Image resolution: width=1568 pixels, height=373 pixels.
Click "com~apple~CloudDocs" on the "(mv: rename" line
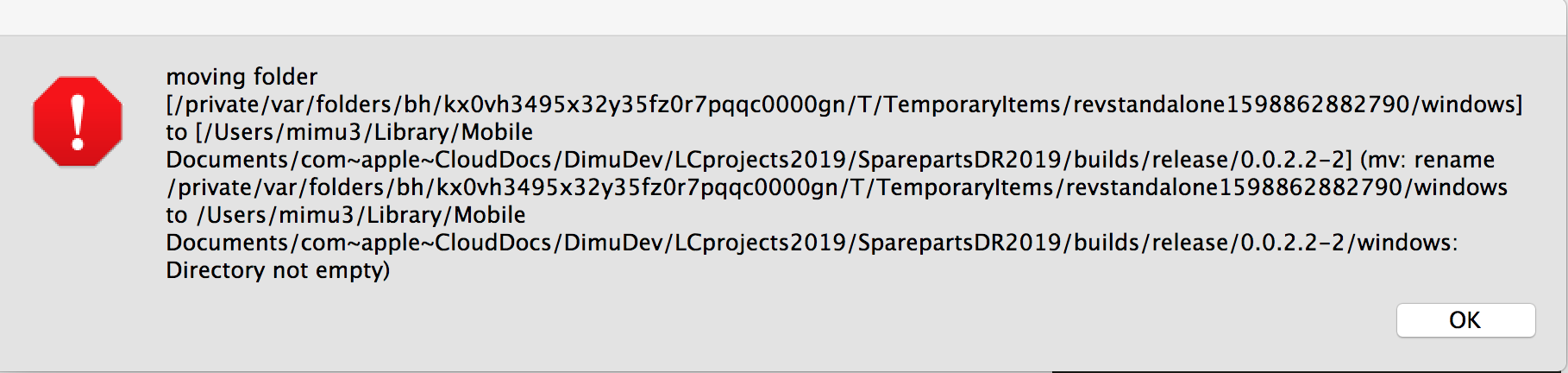point(425,160)
